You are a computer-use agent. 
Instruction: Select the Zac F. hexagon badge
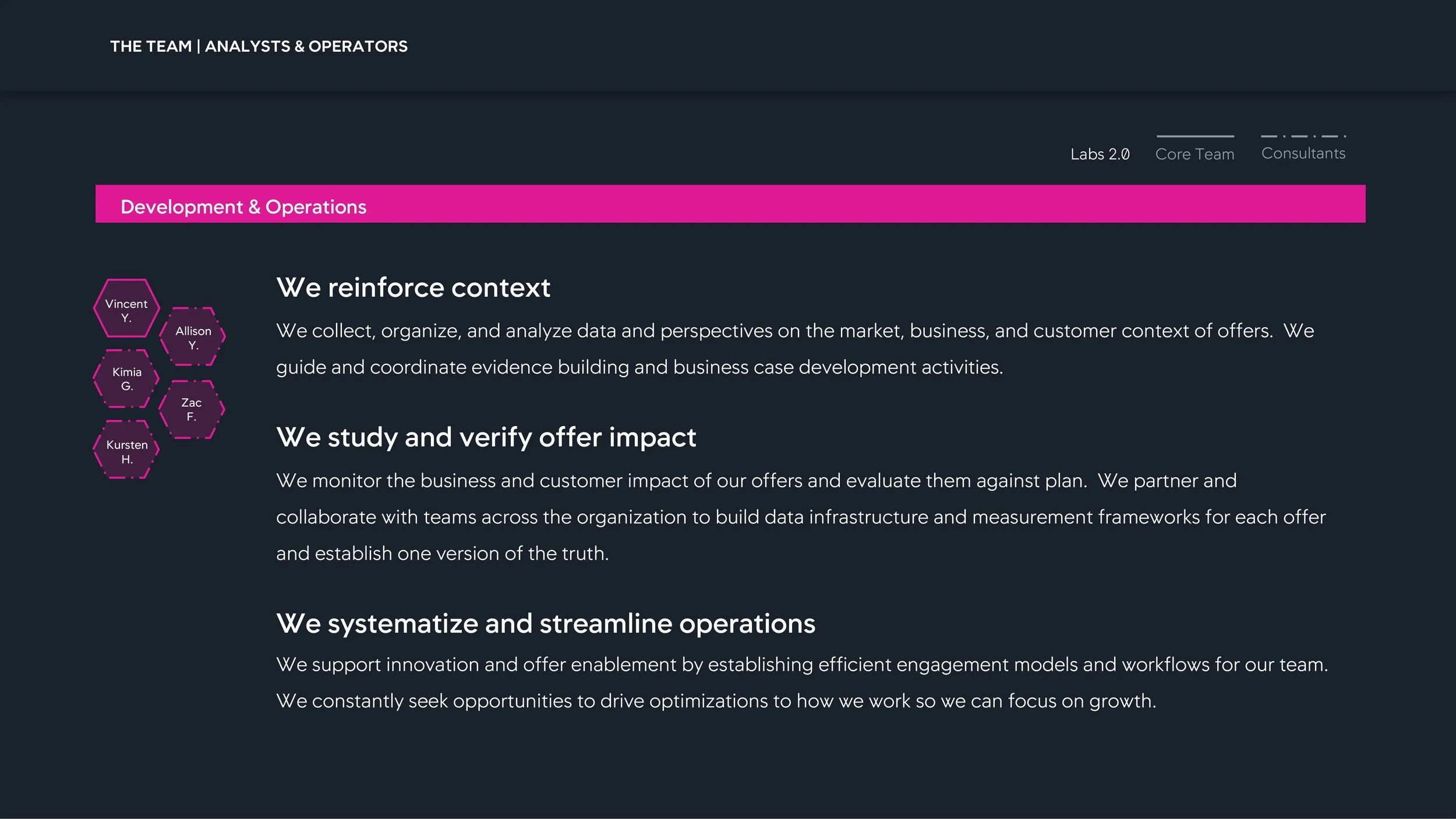coord(192,409)
